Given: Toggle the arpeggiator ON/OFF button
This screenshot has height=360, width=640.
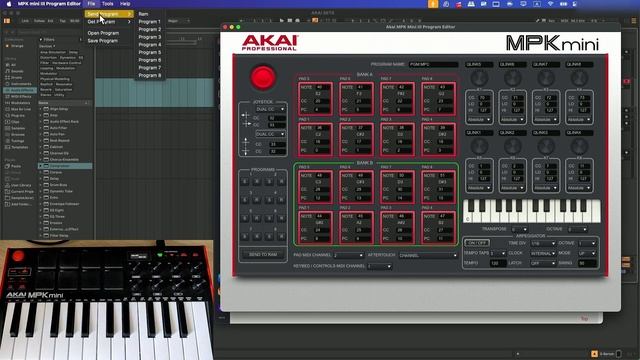Looking at the screenshot, I should pyautogui.click(x=477, y=243).
